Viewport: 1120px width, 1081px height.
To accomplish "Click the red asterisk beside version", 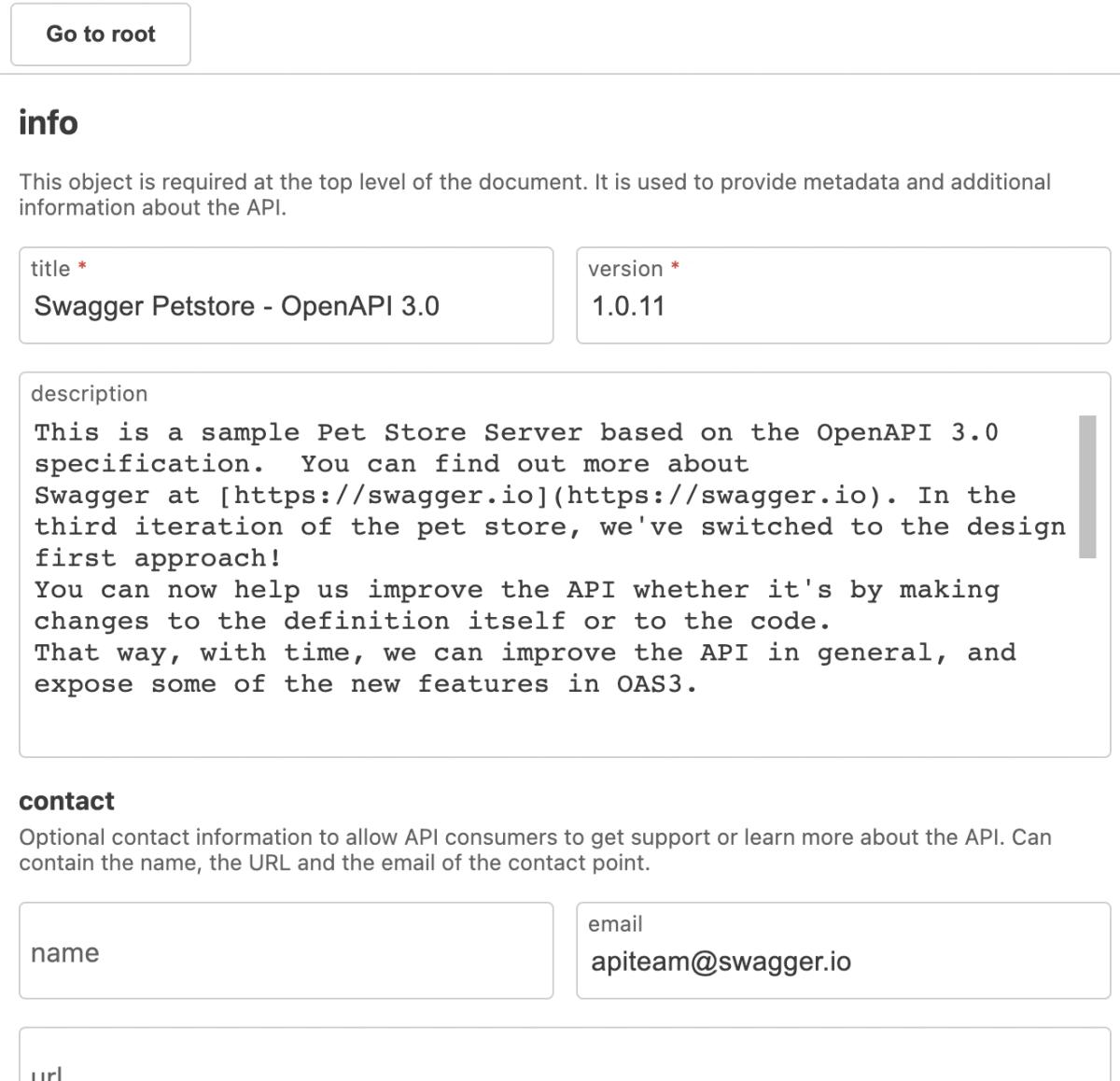I will click(675, 268).
